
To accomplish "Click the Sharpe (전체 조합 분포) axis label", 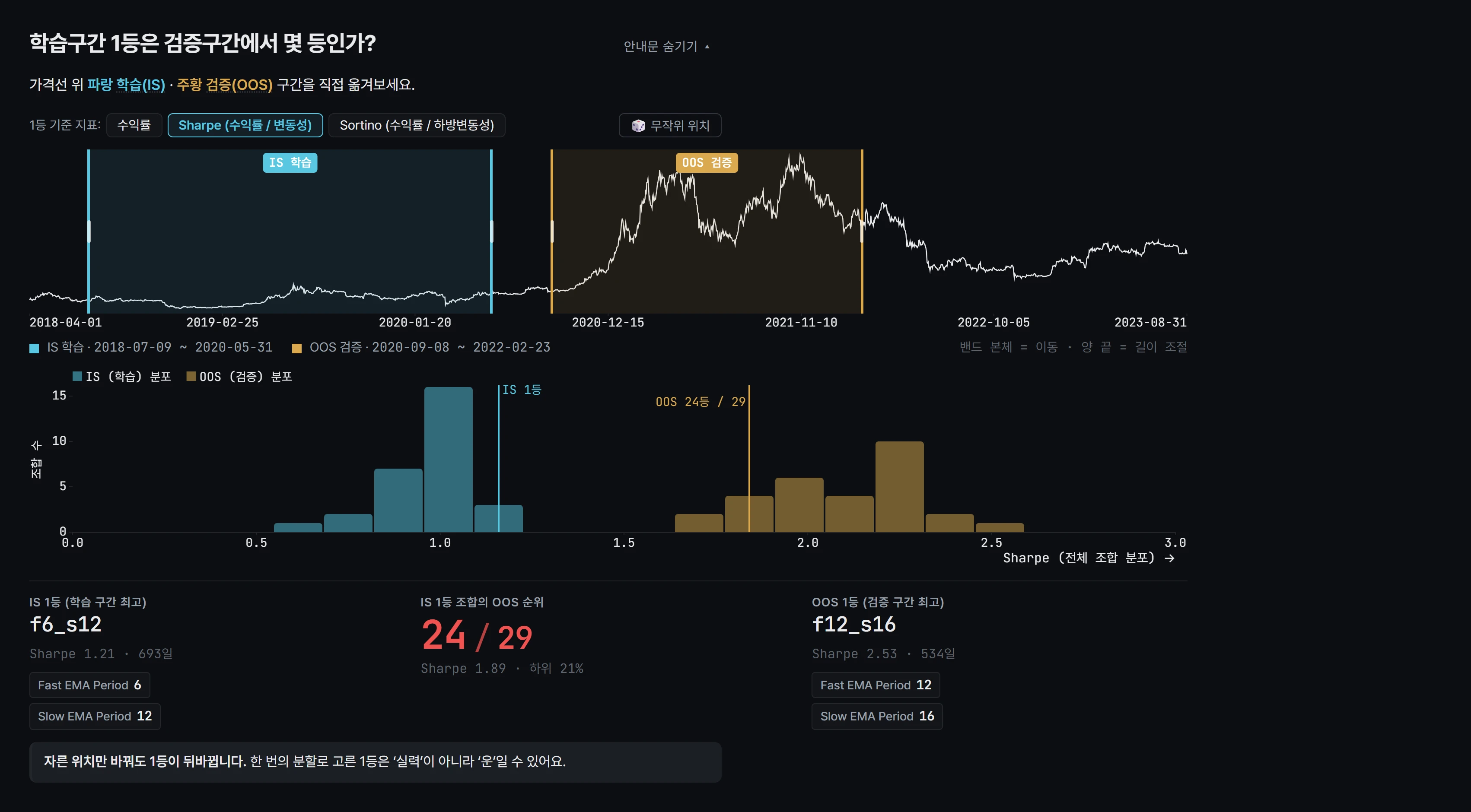I will click(x=1089, y=558).
